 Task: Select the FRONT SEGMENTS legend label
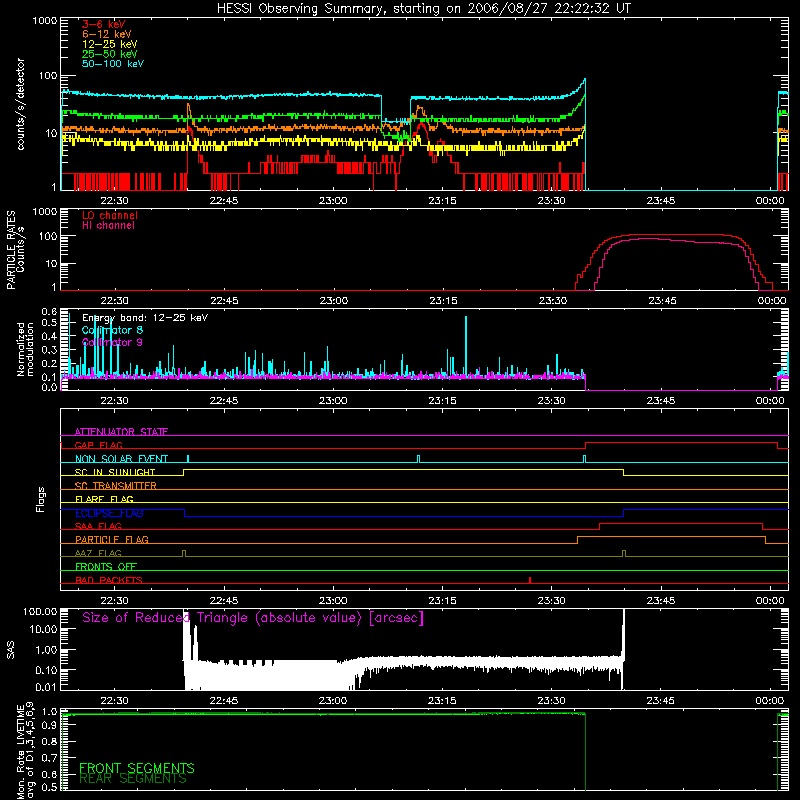coord(137,768)
